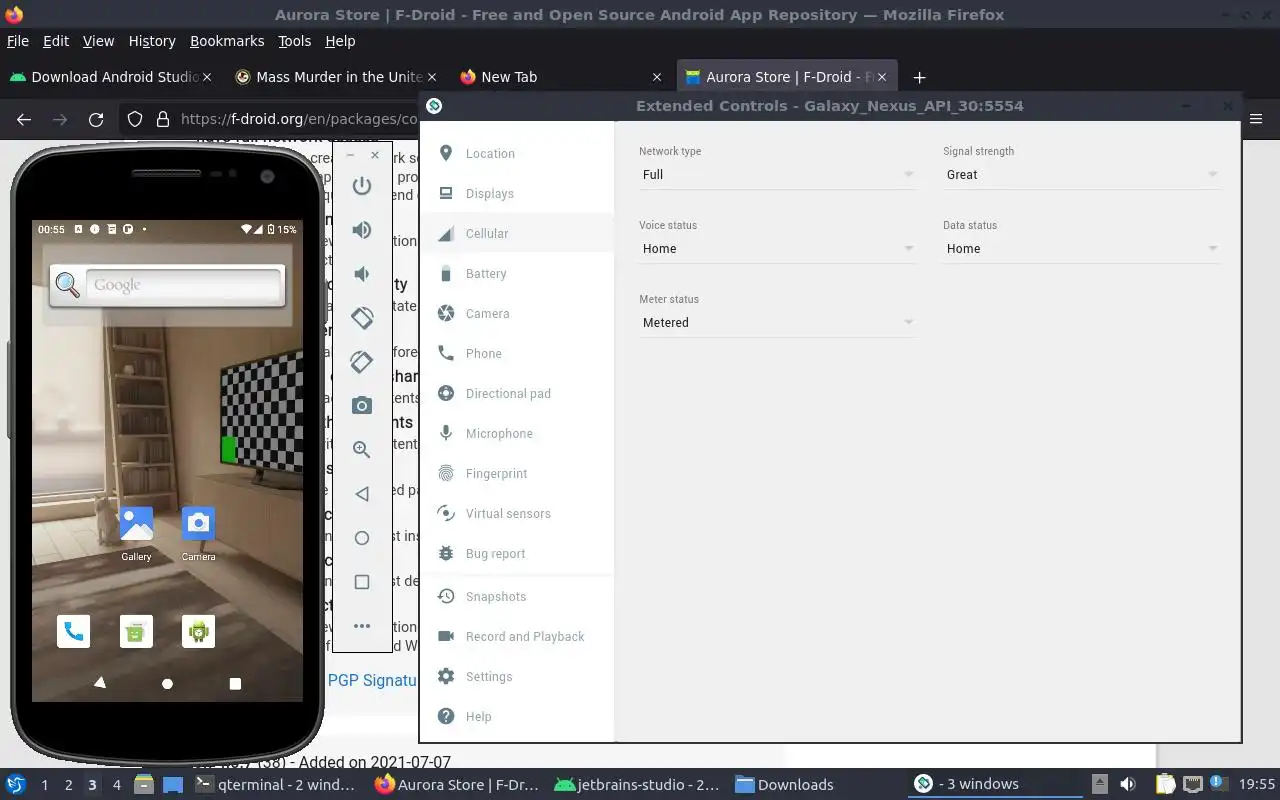
Task: Go back in Firefox
Action: click(x=24, y=120)
